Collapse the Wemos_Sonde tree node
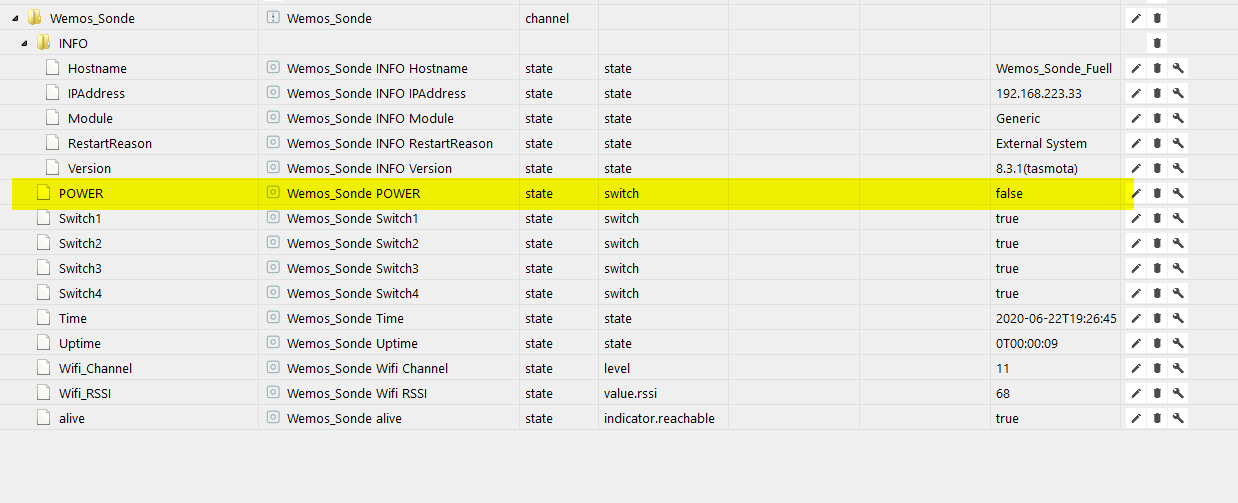 coord(15,18)
